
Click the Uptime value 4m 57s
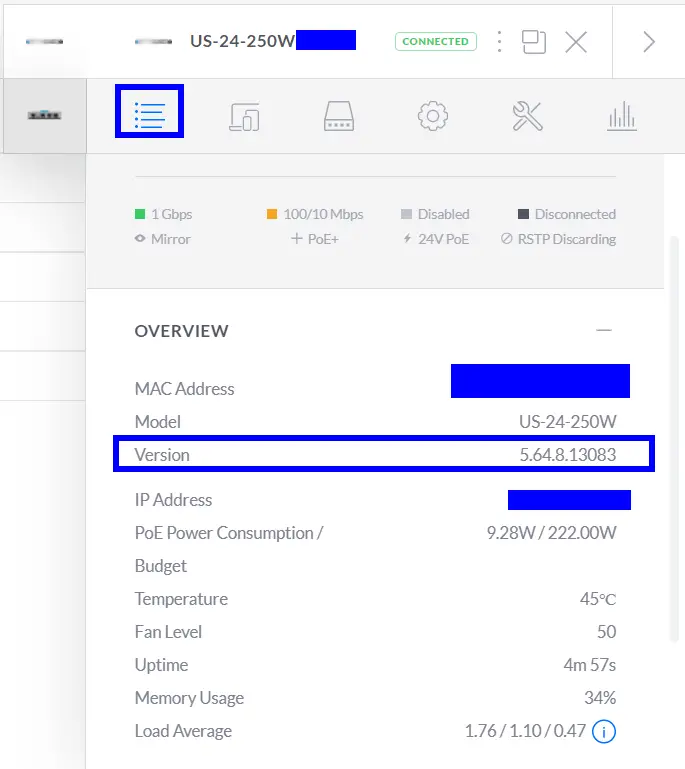click(x=589, y=665)
